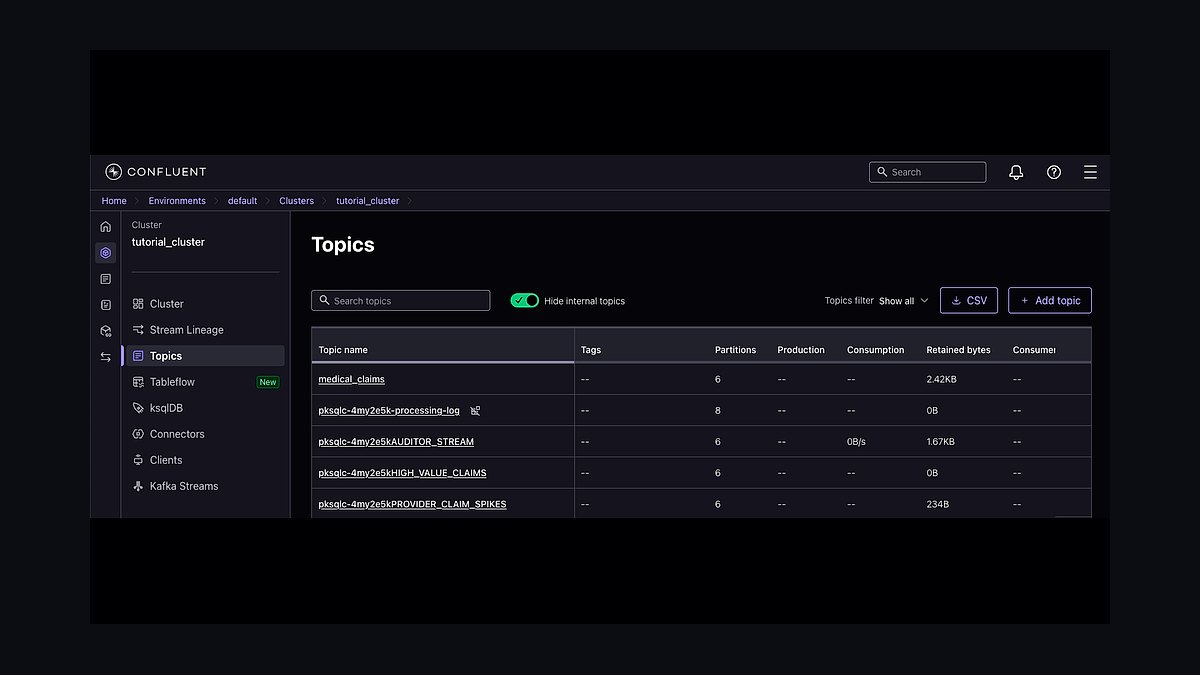Sort by the Topic name column
The height and width of the screenshot is (675, 1200).
(343, 350)
